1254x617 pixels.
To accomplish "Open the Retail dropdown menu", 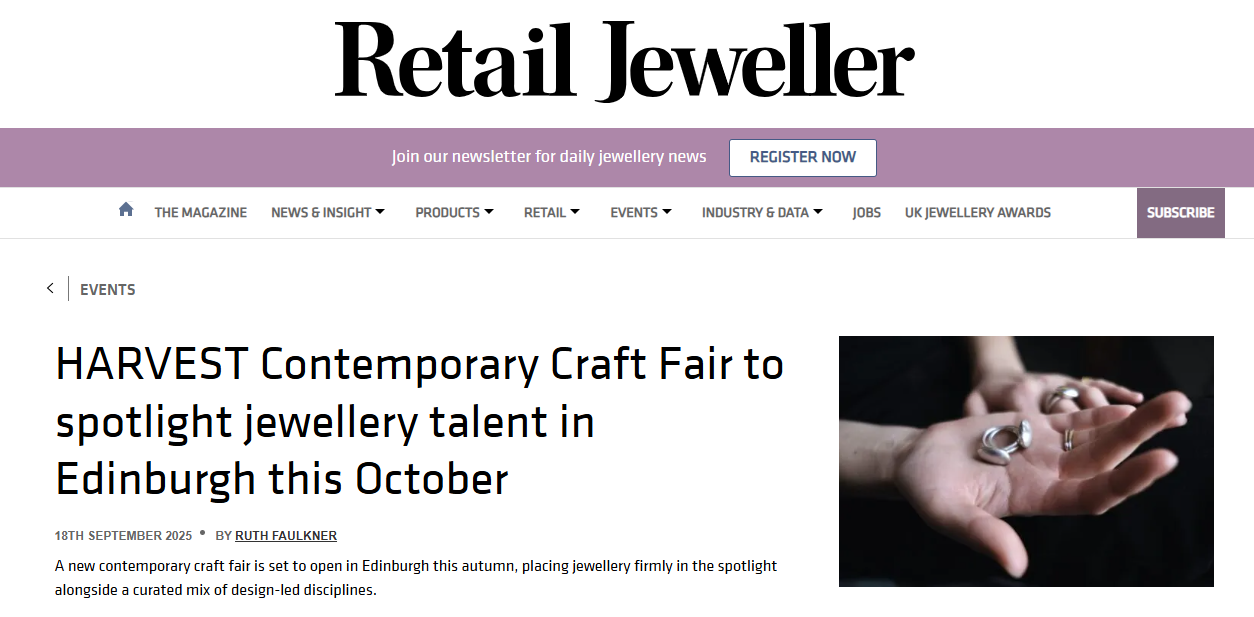I will click(x=552, y=212).
